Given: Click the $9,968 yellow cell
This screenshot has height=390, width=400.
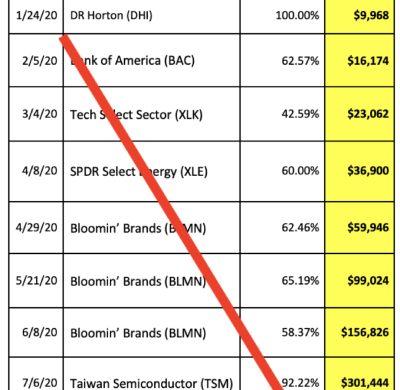Looking at the screenshot, I should [359, 16].
